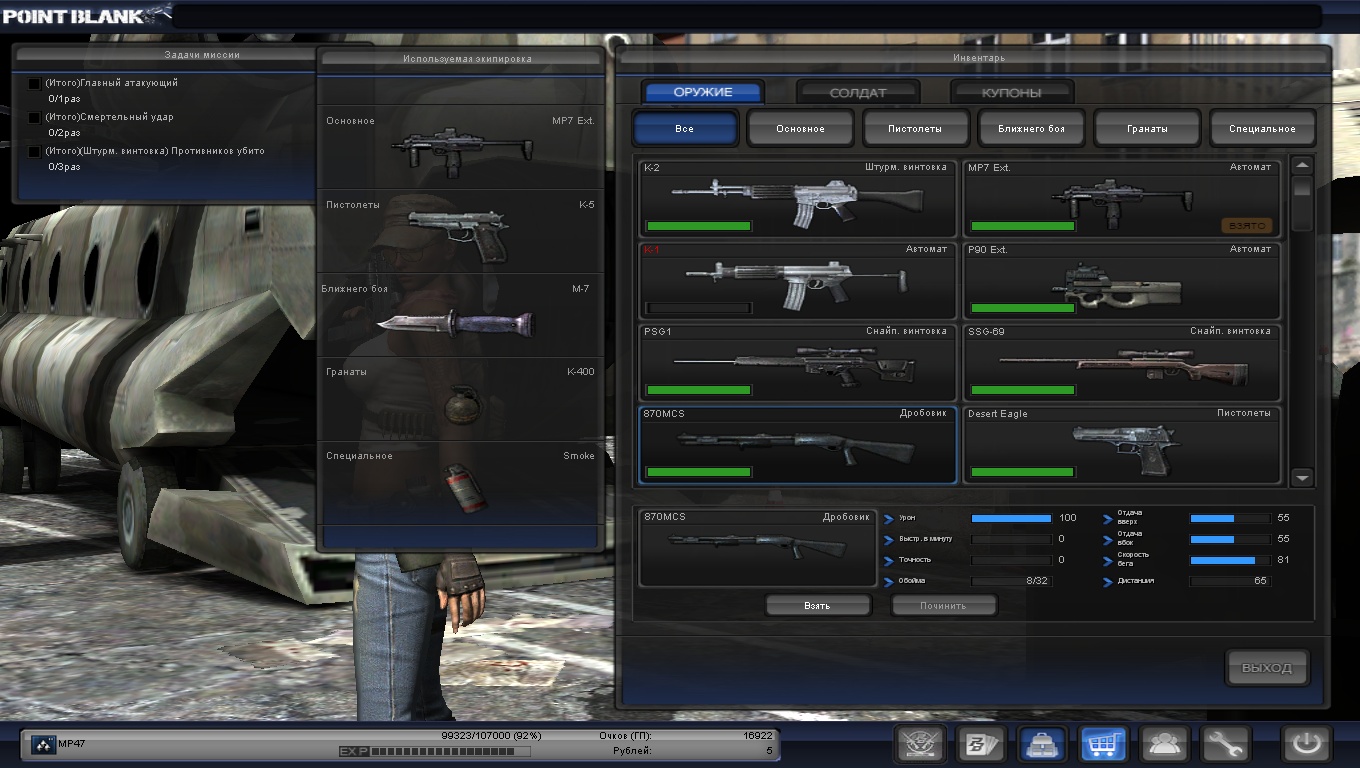Viewport: 1360px width, 768px height.
Task: Click the 'Отдача вверх' recoil stat bar
Action: (1230, 518)
